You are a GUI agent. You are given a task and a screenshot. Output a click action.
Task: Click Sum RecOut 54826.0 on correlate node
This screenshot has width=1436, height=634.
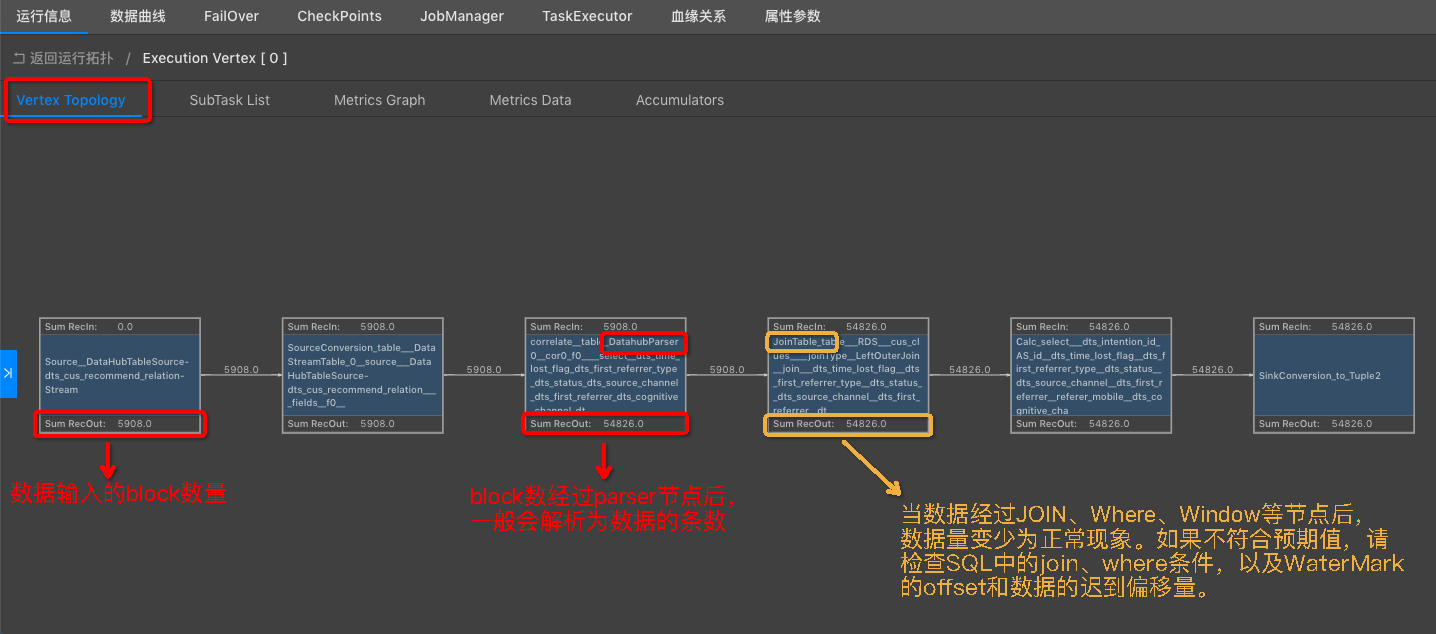tap(606, 424)
